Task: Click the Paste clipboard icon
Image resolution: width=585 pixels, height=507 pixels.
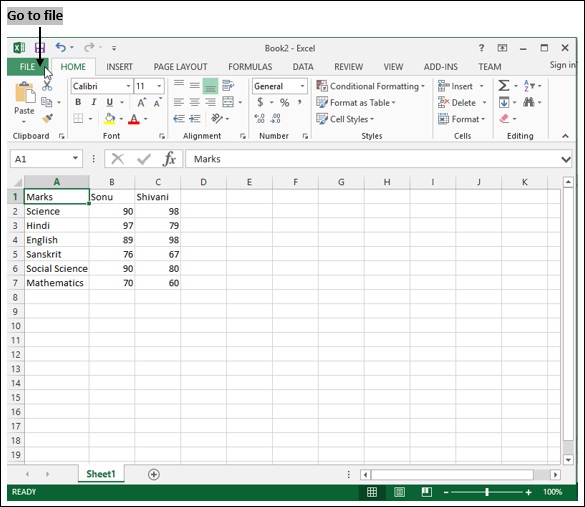Action: click(x=25, y=93)
